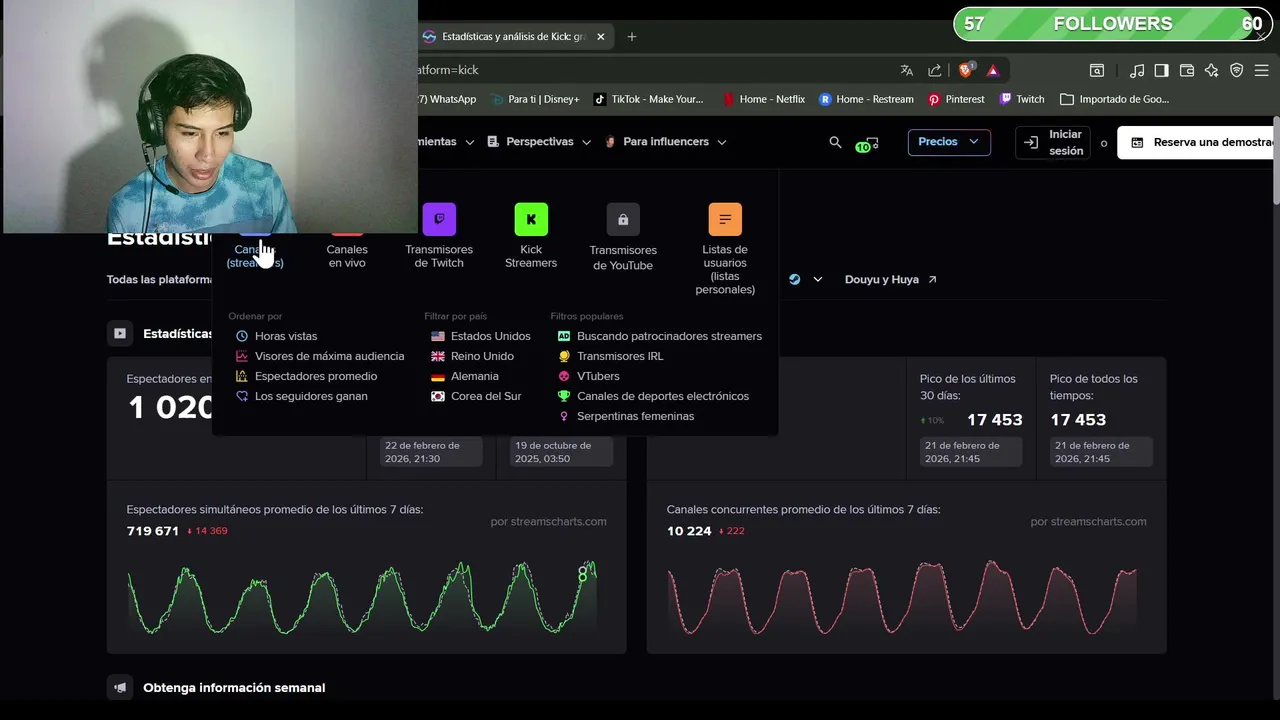The height and width of the screenshot is (720, 1280).
Task: Open the Pinterest bookmark
Action: [x=956, y=99]
